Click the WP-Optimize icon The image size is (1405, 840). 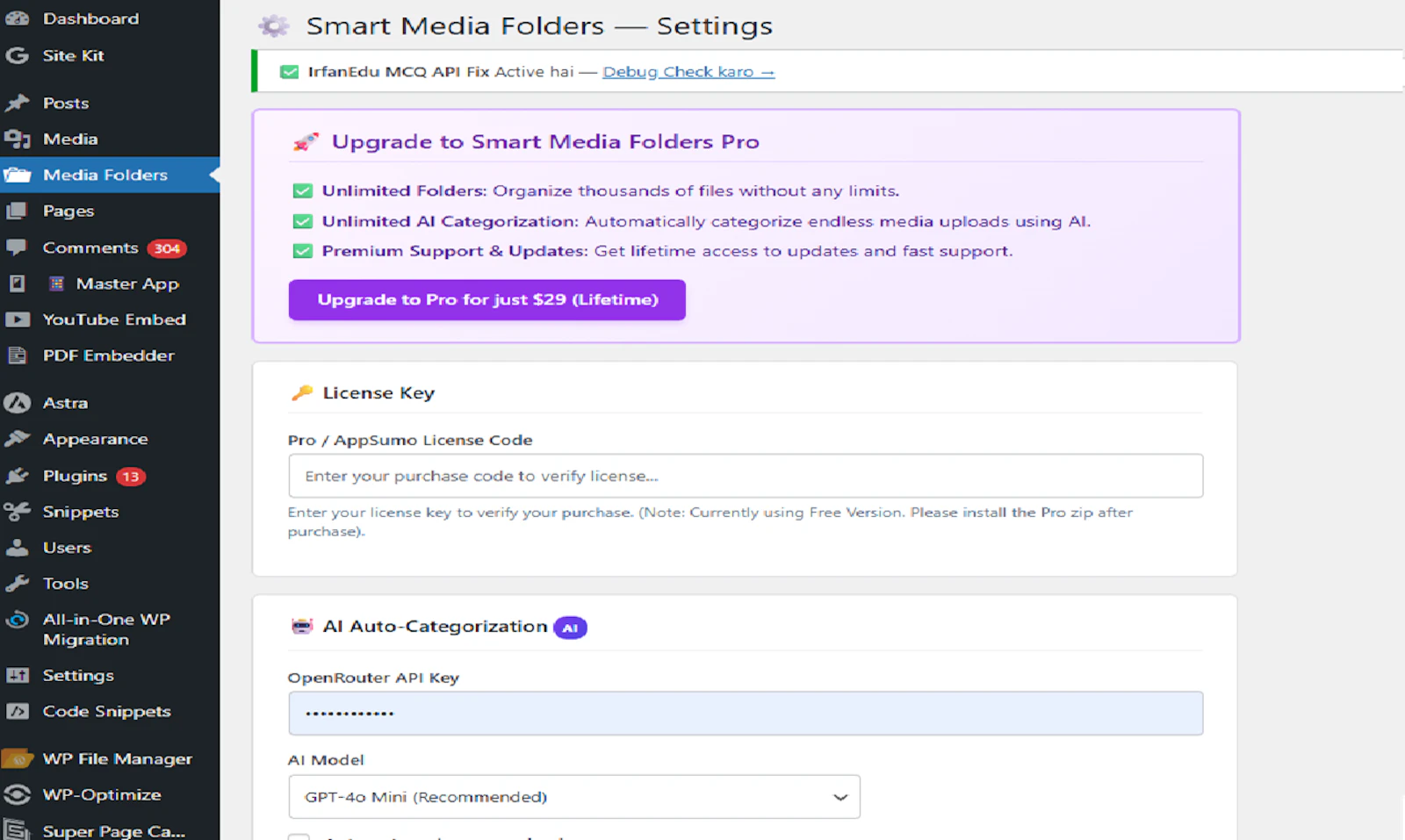pos(17,794)
